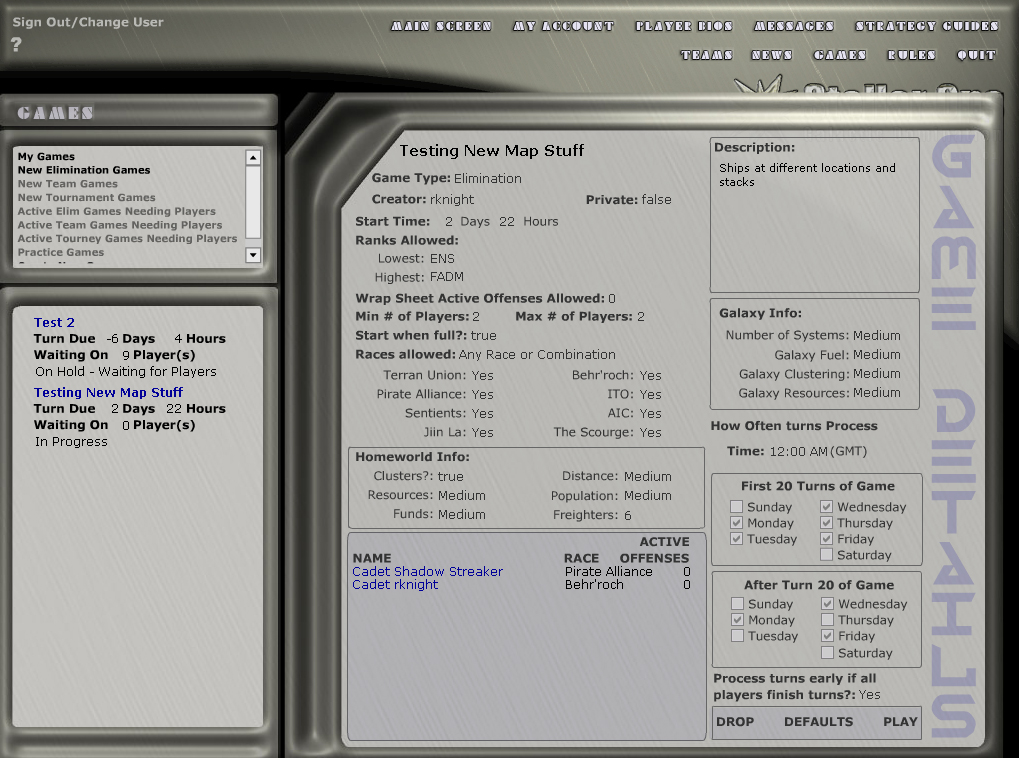Toggle Monday in After Turn 20
Image resolution: width=1019 pixels, height=758 pixels.
coord(737,620)
